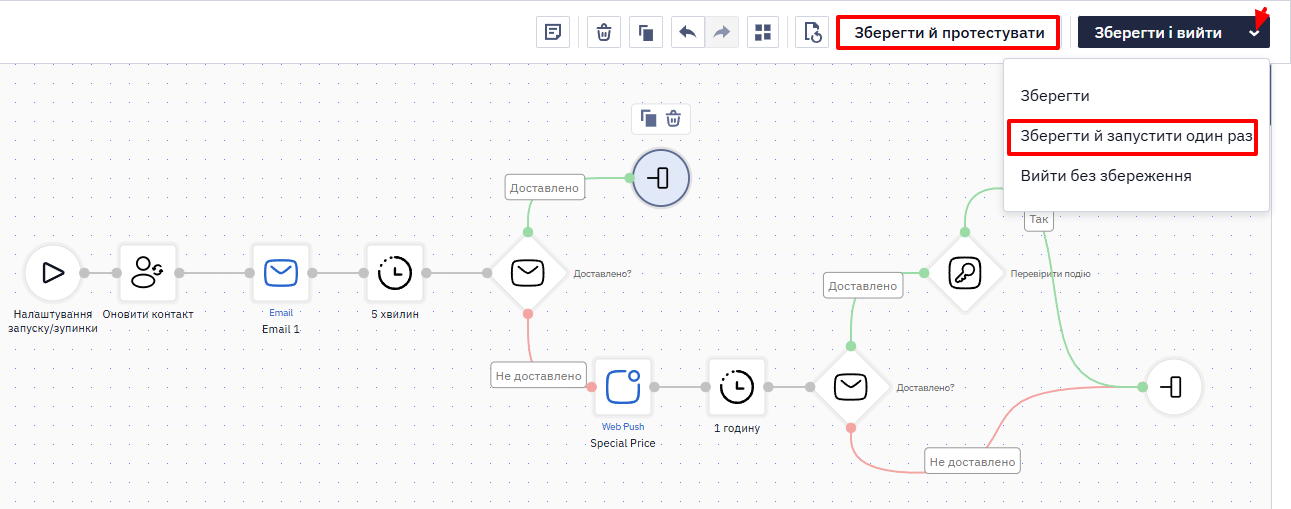Click the "Оновити контакт" caption text
The width and height of the screenshot is (1291, 509).
[x=148, y=314]
